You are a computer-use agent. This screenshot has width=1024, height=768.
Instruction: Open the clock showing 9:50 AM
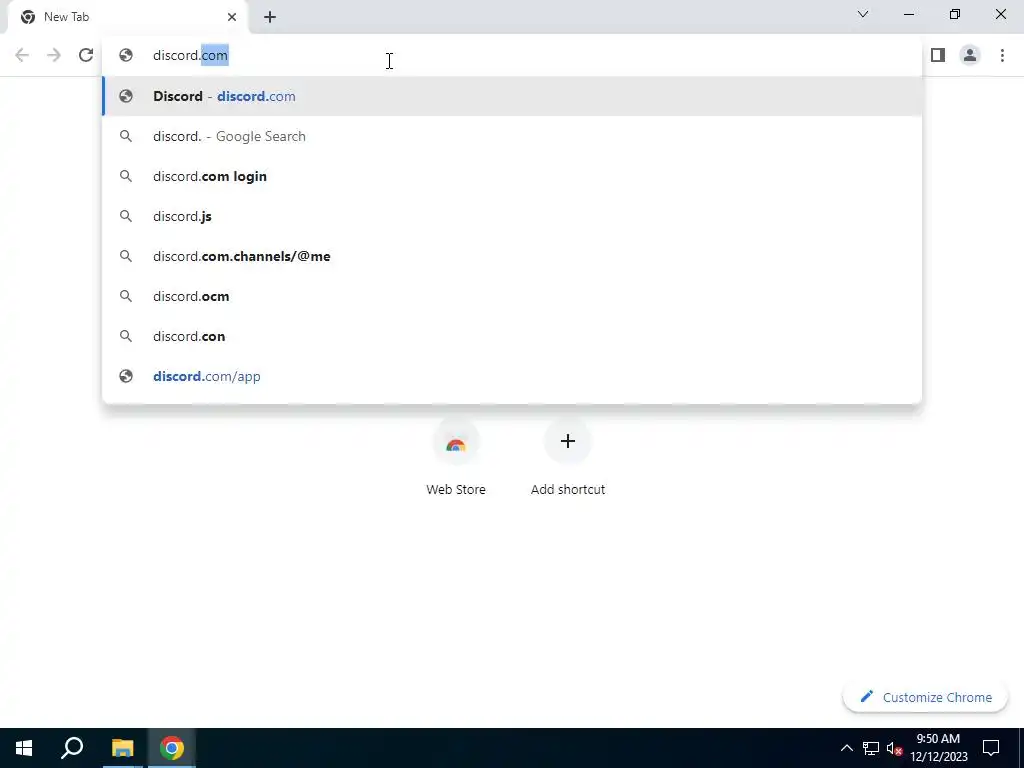938,748
